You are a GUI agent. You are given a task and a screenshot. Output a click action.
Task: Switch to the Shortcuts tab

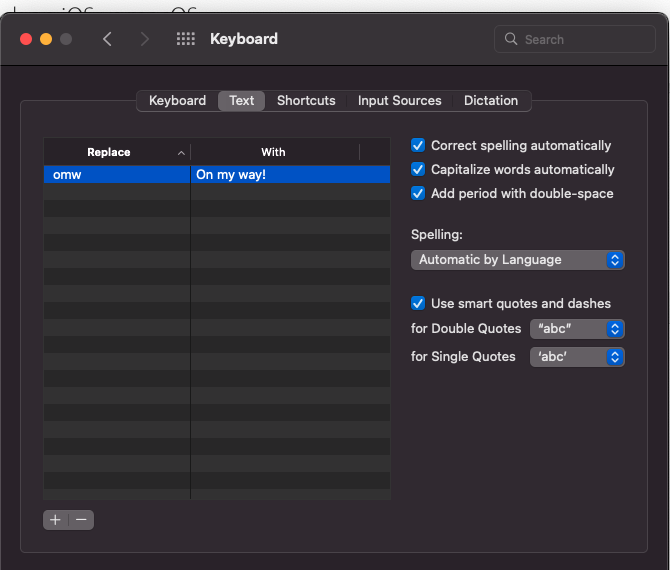coord(306,101)
